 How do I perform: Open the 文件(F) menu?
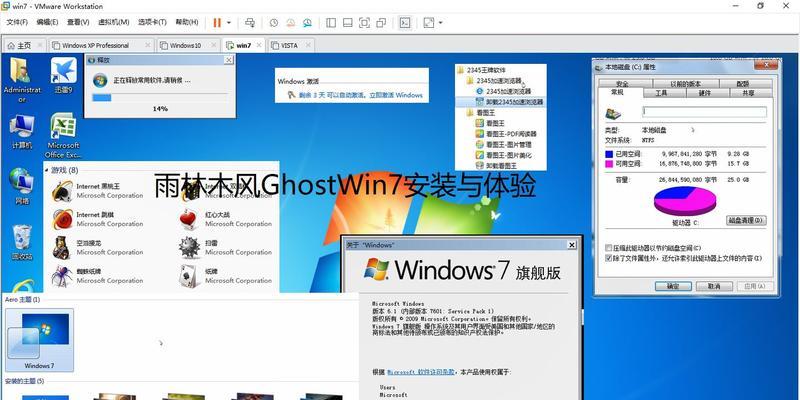click(x=17, y=22)
